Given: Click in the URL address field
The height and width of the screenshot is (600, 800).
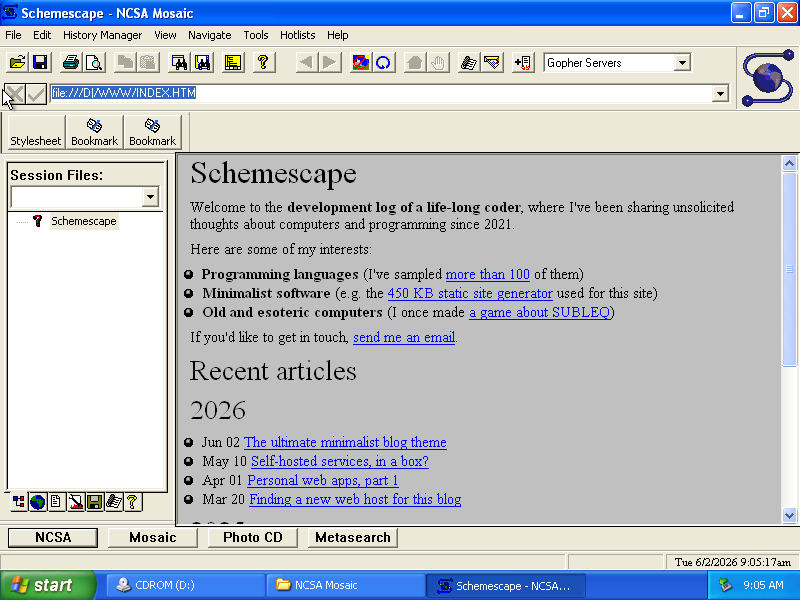Looking at the screenshot, I should pos(380,93).
